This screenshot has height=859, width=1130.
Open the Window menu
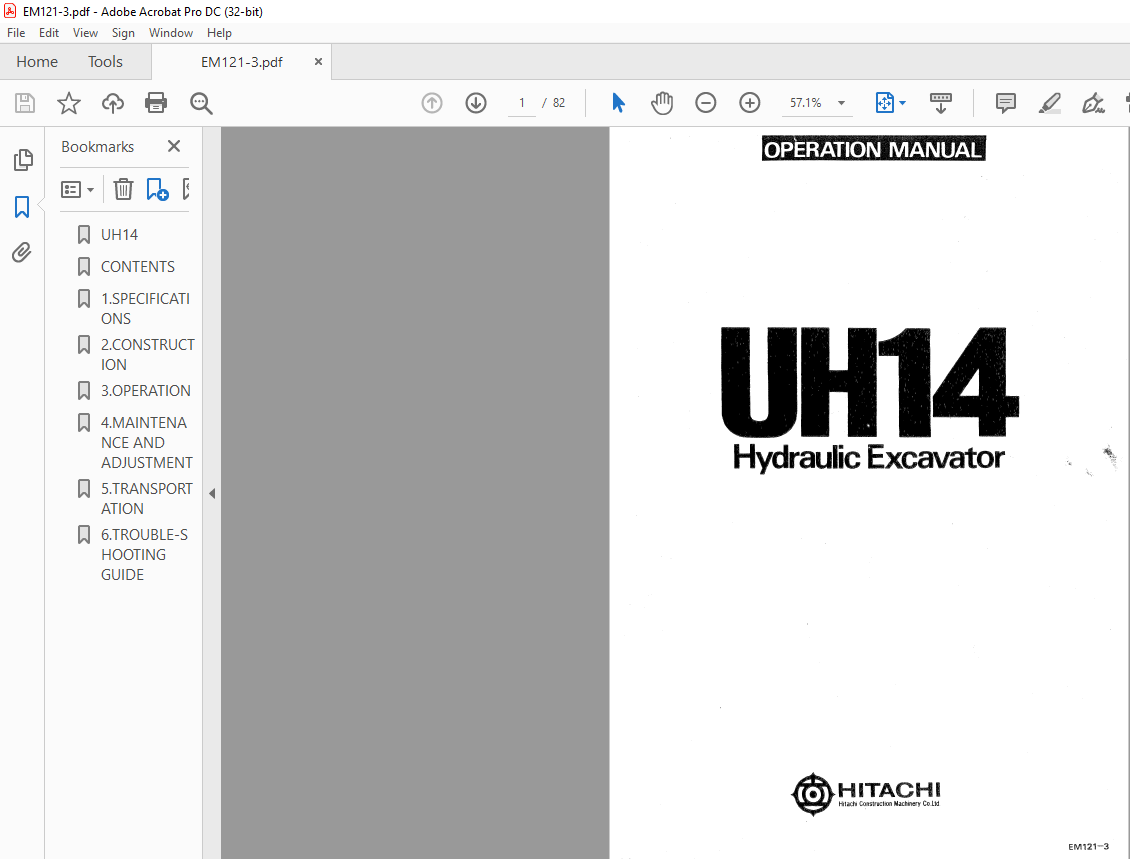coord(171,32)
